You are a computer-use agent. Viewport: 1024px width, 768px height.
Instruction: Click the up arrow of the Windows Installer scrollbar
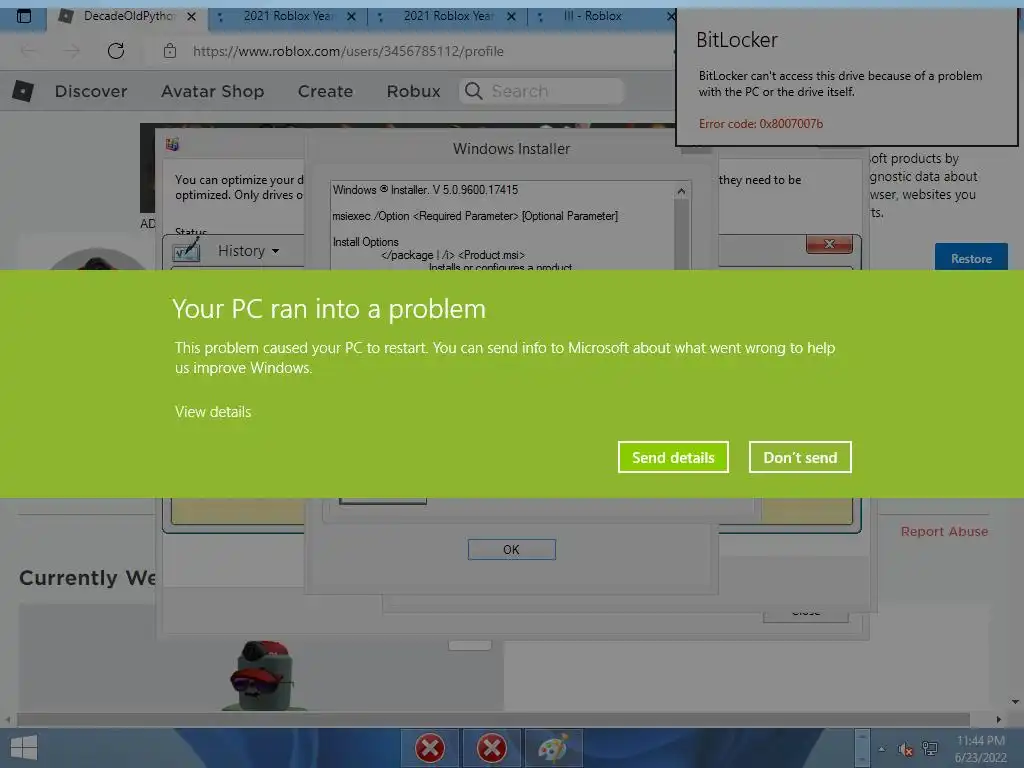(681, 191)
